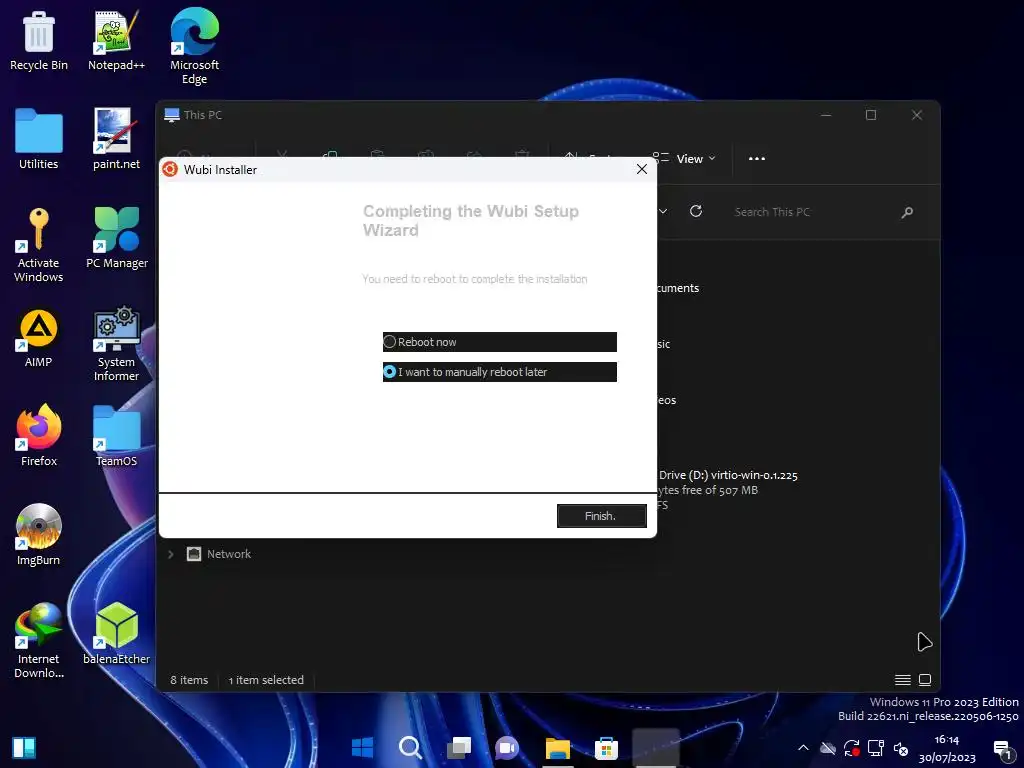This screenshot has width=1024, height=768.
Task: Select System Informer desktop shortcut
Action: pyautogui.click(x=116, y=344)
